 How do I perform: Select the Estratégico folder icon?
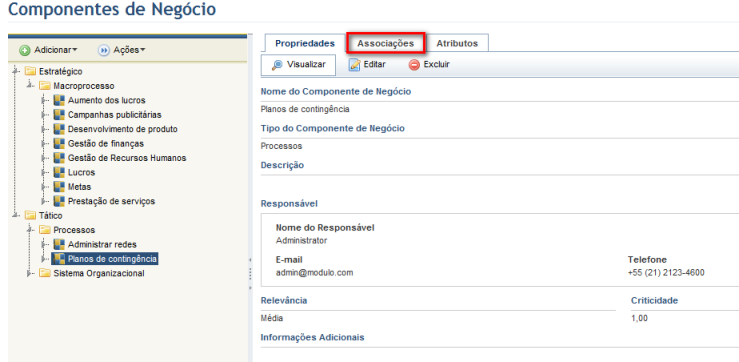[30, 72]
